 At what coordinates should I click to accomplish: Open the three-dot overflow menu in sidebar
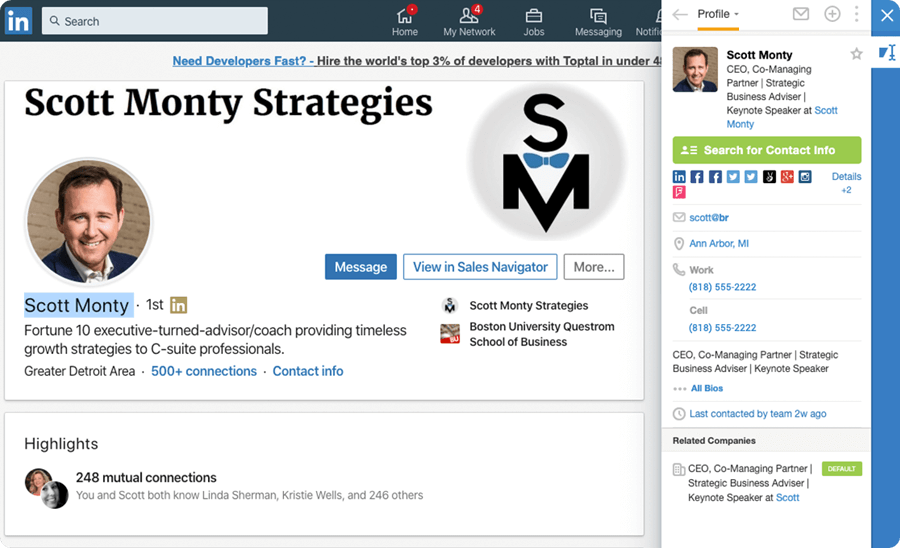[856, 14]
